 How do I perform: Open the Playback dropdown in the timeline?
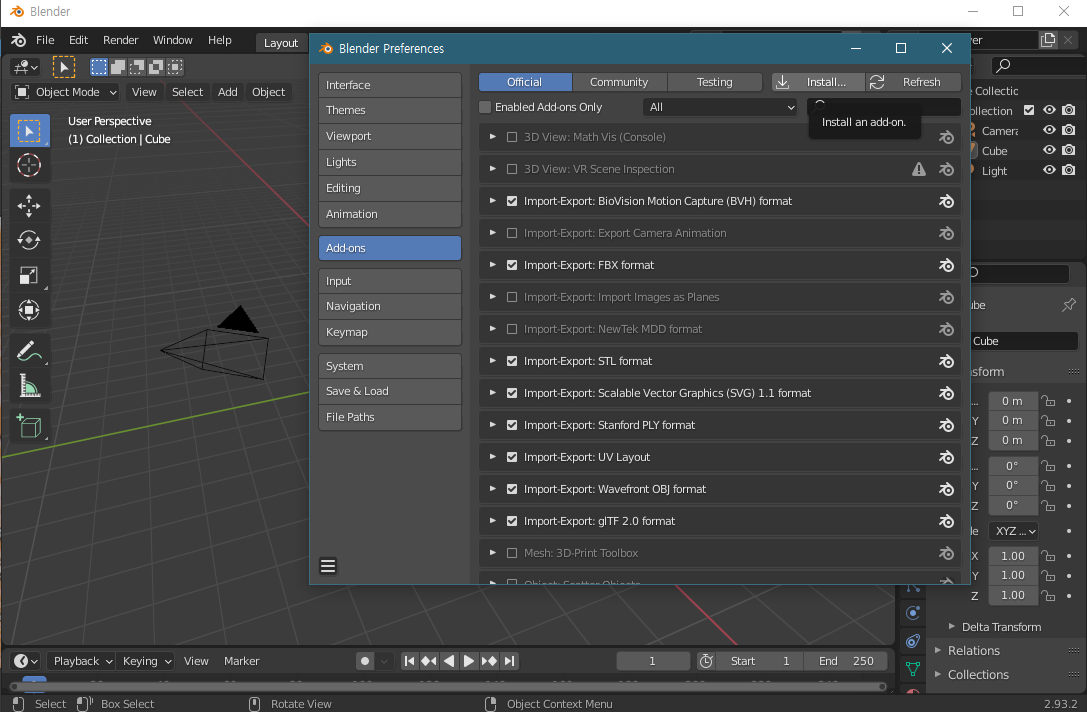[82, 661]
